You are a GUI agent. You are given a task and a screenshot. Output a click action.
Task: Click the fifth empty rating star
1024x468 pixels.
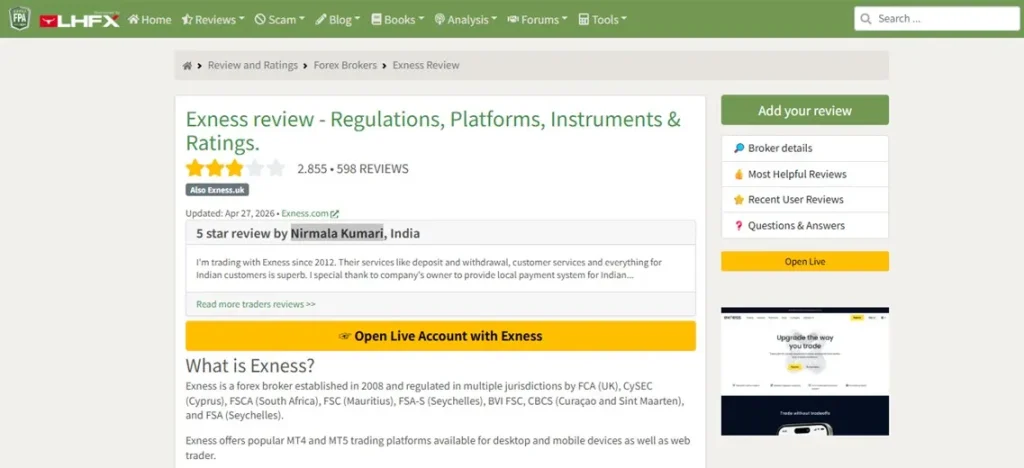tap(276, 168)
